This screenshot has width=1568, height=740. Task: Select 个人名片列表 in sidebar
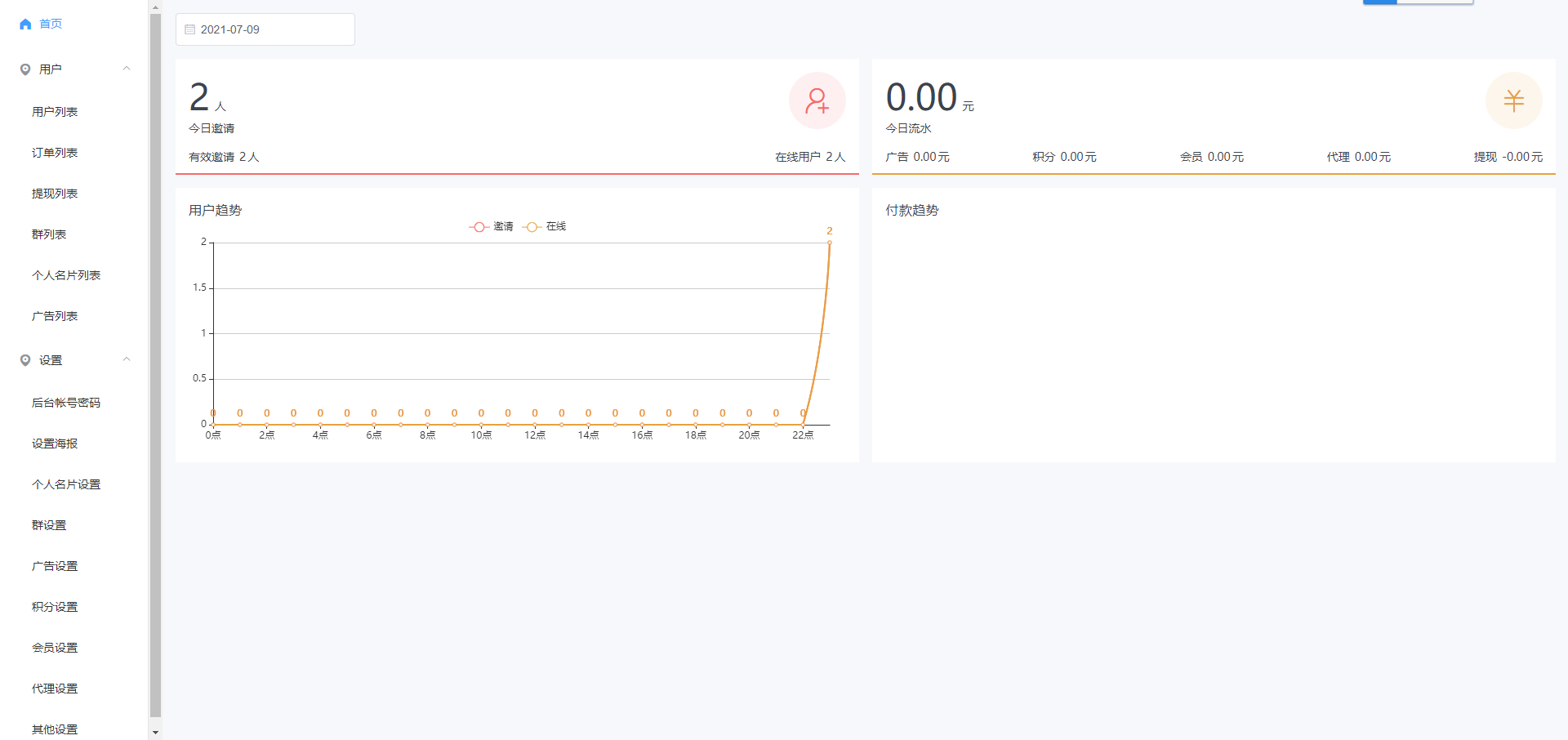66,275
